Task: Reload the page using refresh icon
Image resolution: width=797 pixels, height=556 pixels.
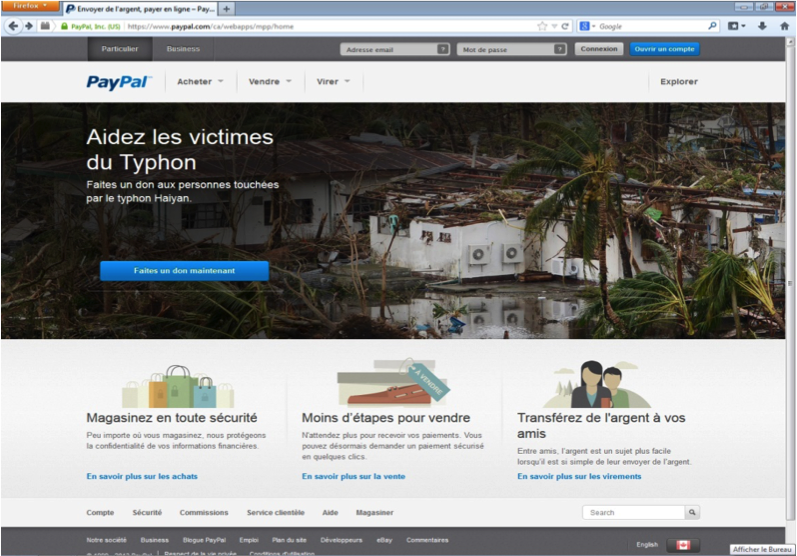Action: 565,26
